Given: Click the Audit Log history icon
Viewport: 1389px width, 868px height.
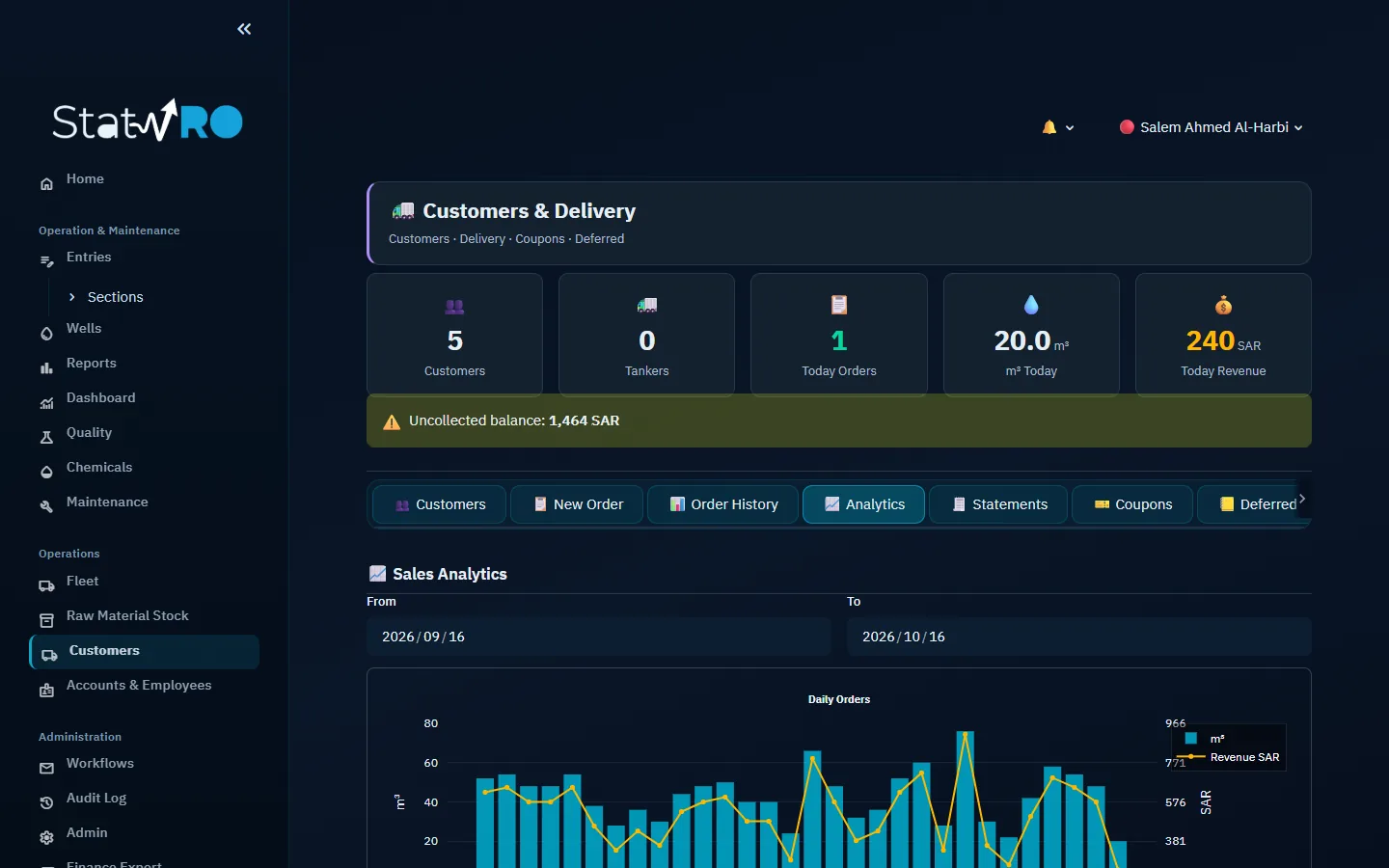Looking at the screenshot, I should tap(46, 802).
